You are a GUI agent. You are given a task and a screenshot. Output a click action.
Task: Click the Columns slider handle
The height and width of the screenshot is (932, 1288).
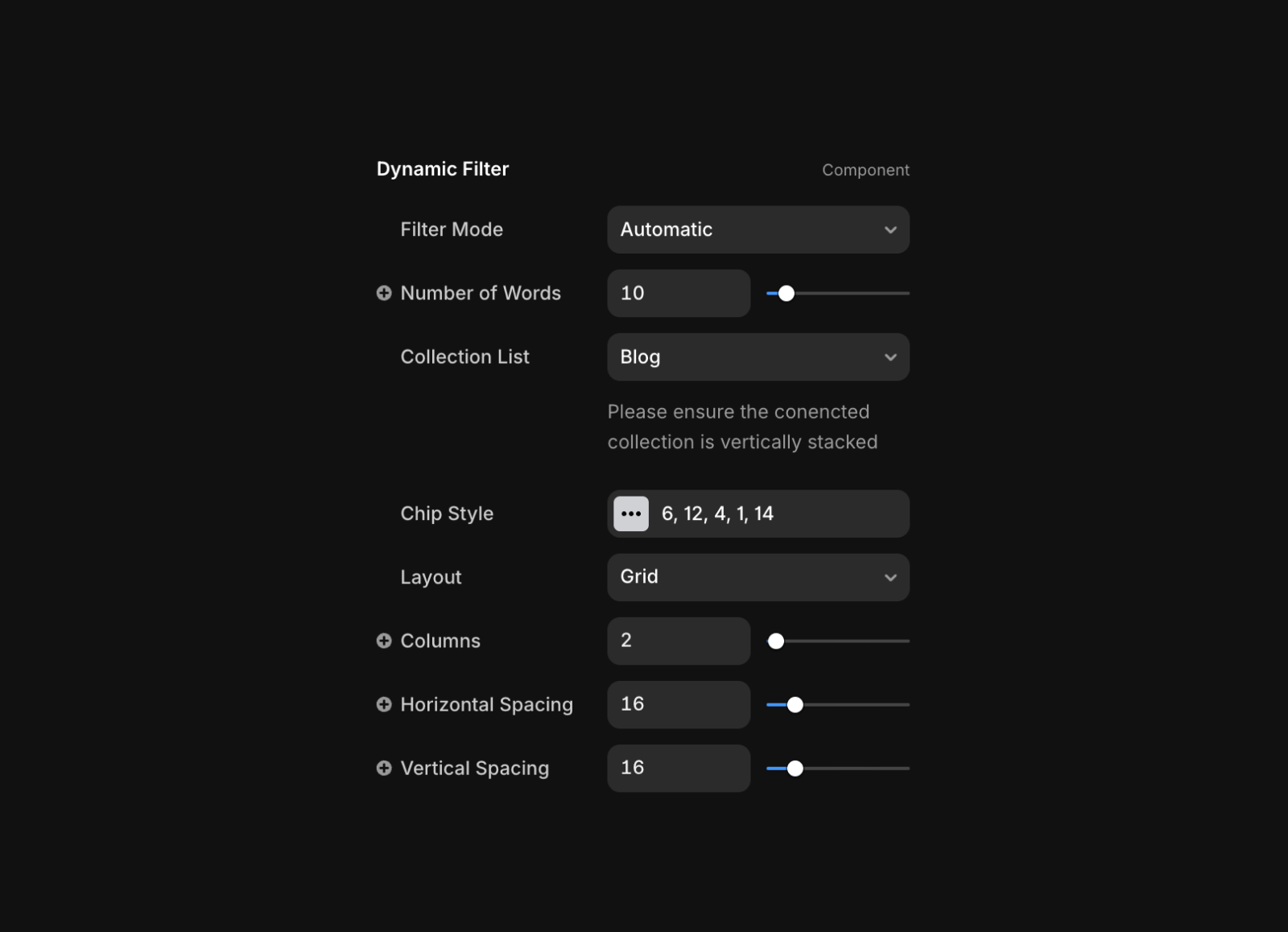click(x=776, y=641)
